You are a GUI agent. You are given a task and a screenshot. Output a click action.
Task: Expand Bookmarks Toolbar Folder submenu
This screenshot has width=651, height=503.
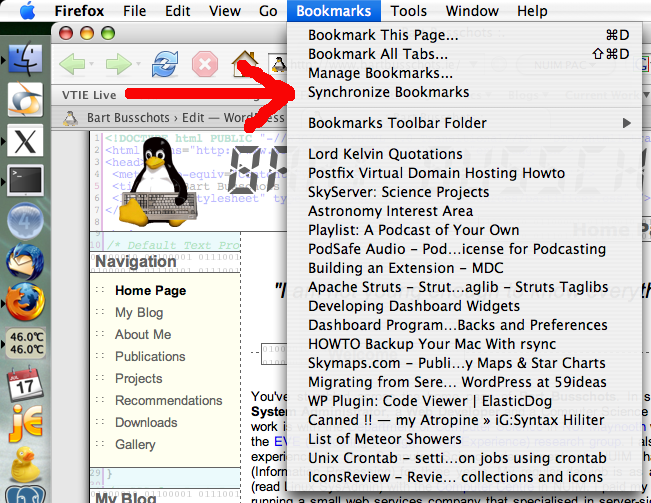[x=465, y=123]
